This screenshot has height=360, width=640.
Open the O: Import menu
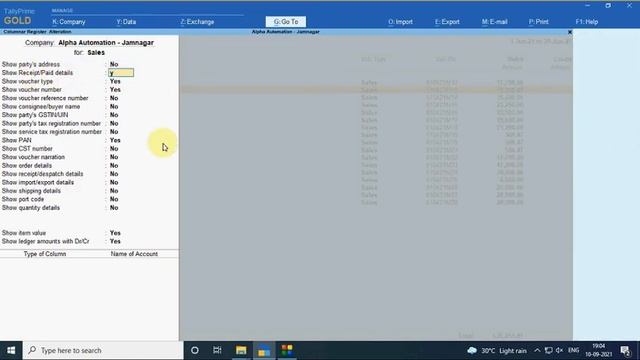click(x=400, y=22)
